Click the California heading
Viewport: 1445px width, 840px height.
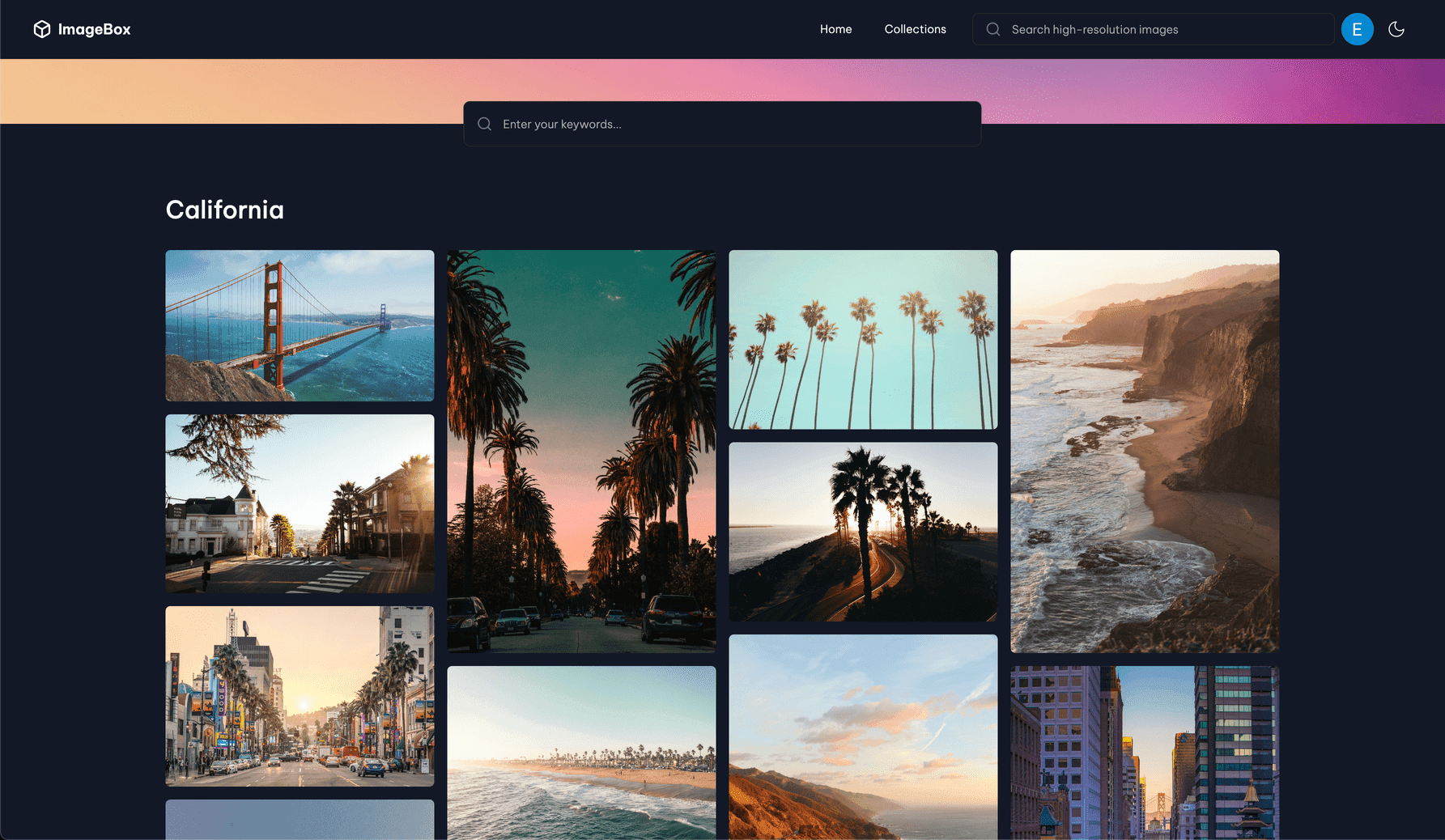pyautogui.click(x=225, y=210)
